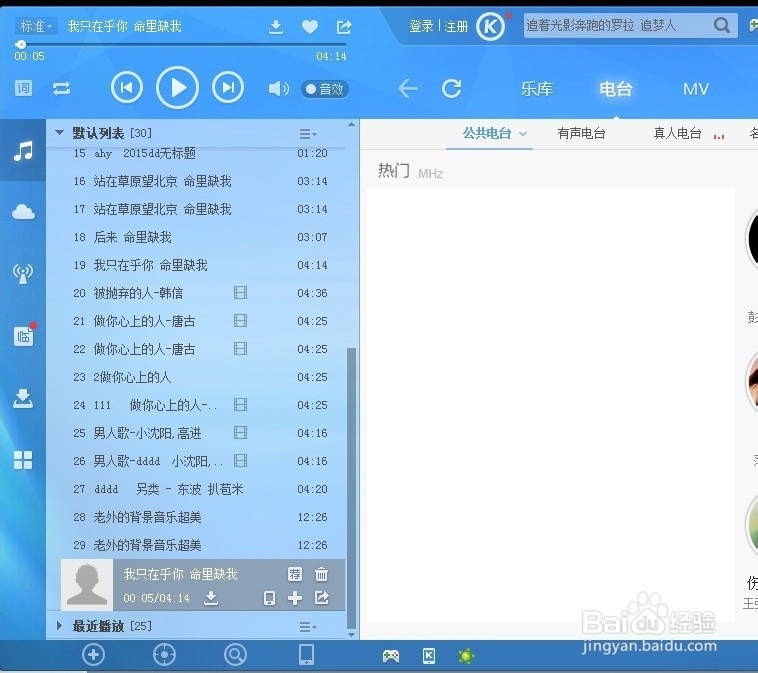Screen dimensions: 758x673
Task: Open the 默认列表 list menu icon
Action: [x=307, y=134]
